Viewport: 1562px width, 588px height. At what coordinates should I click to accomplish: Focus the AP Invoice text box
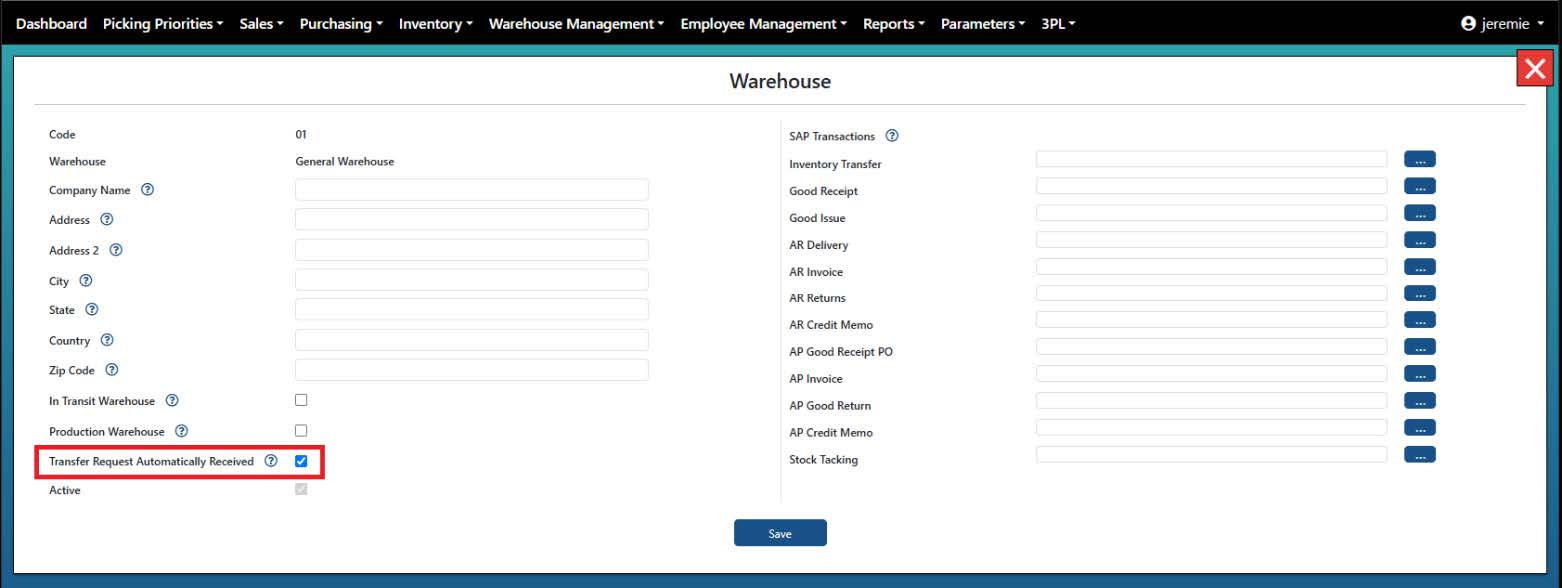(x=1211, y=374)
